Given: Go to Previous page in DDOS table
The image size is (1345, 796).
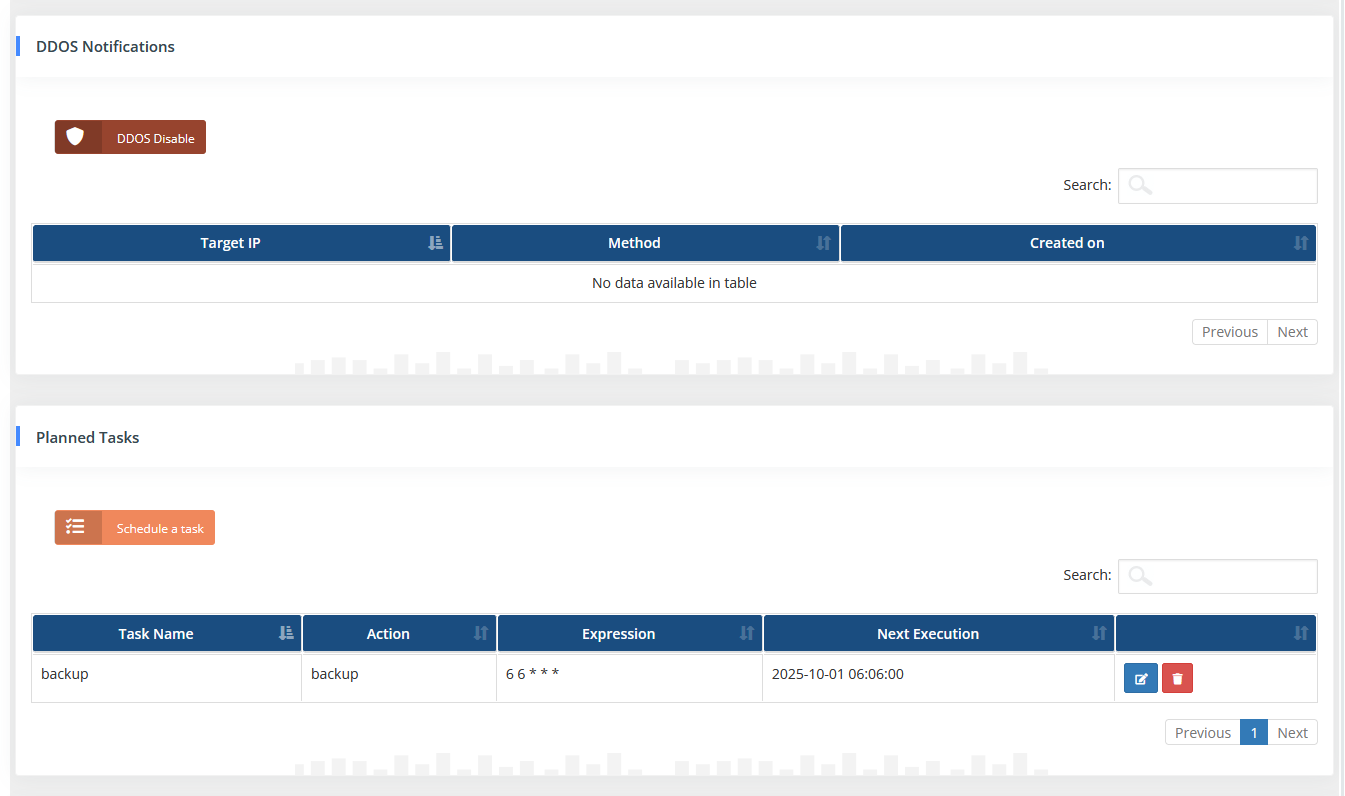Looking at the screenshot, I should pyautogui.click(x=1229, y=332).
